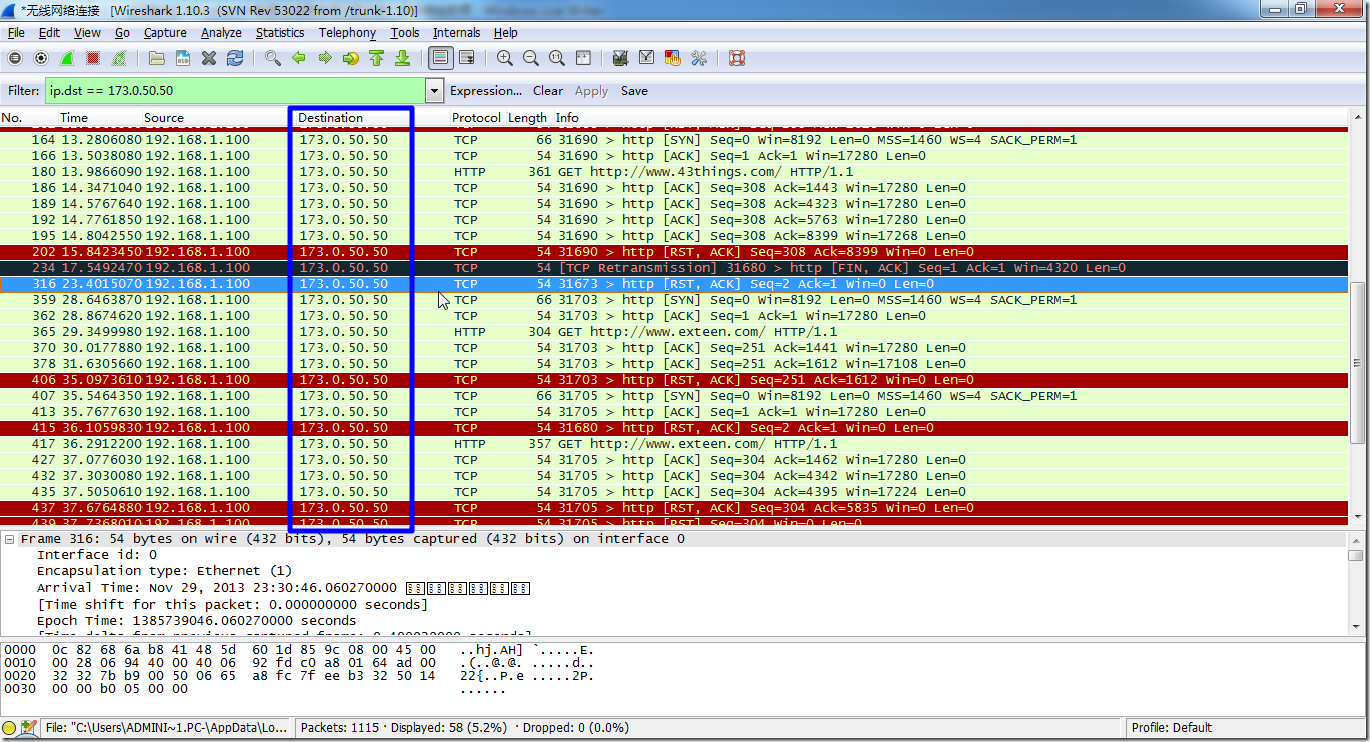Expand the recent filters dropdown arrow

point(434,91)
